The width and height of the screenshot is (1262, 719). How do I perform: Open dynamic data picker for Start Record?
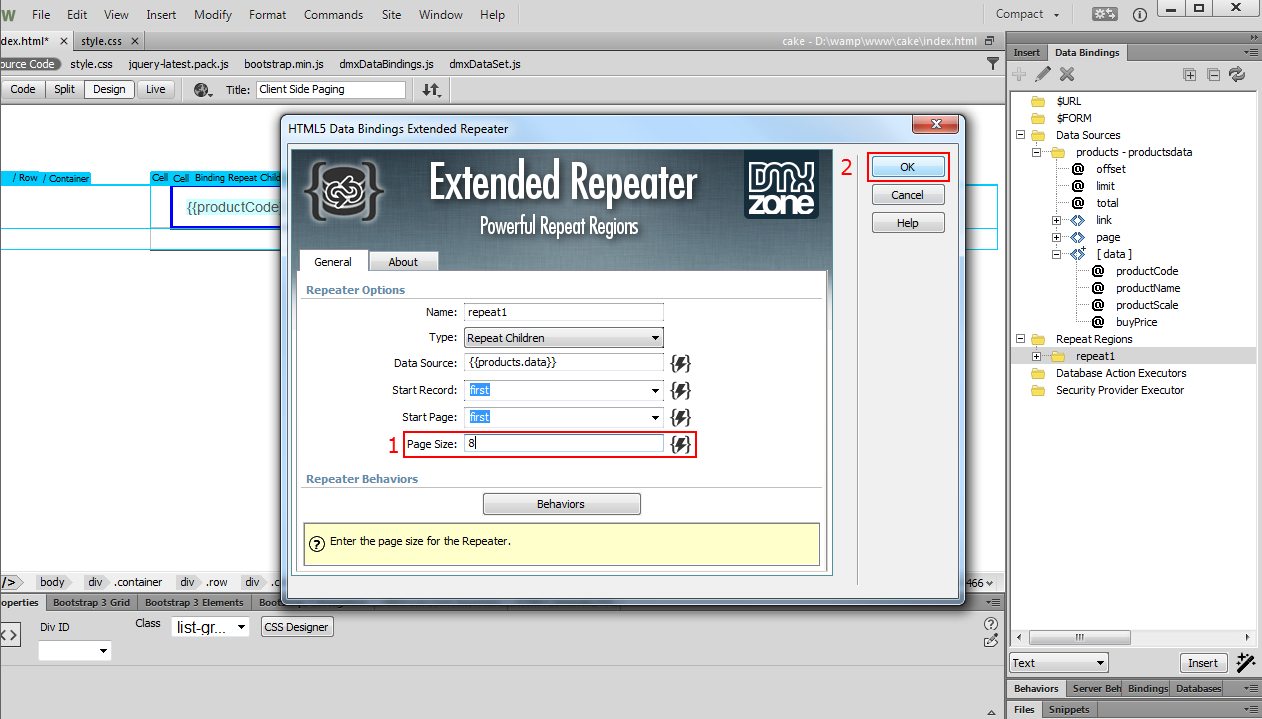pos(681,390)
